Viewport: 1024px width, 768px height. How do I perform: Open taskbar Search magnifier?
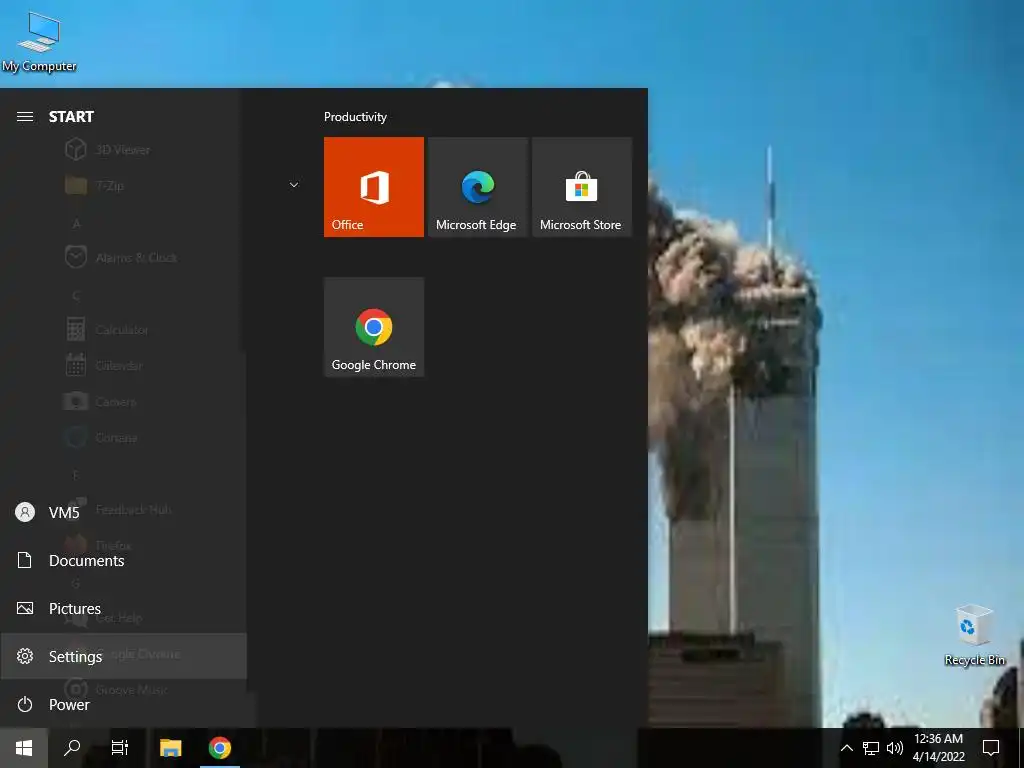[72, 748]
